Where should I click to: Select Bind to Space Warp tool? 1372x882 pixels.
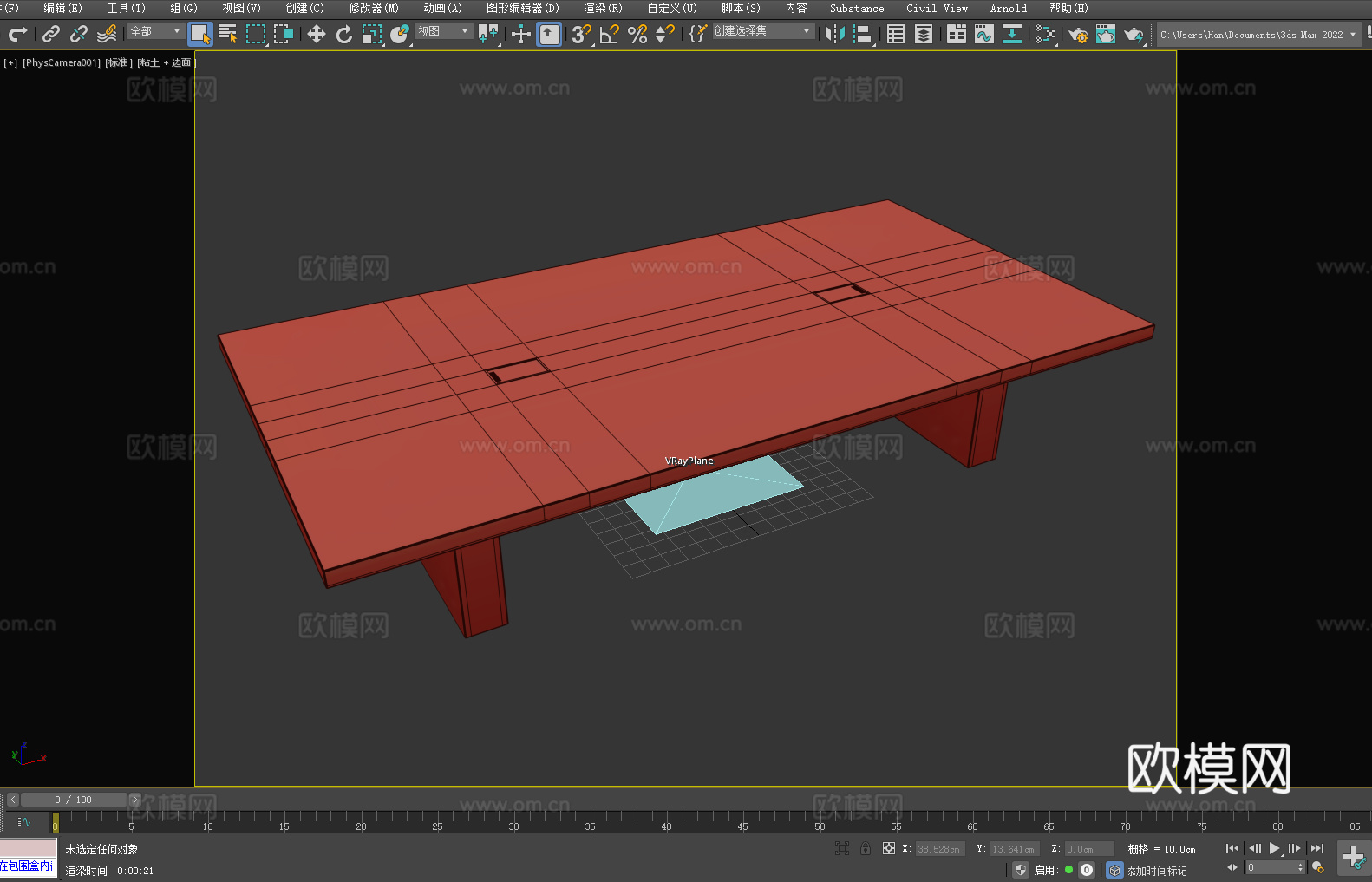click(x=107, y=34)
